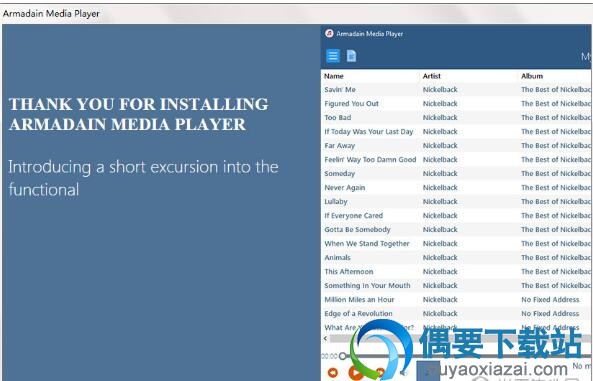
Task: Select Million Miles an Hour
Action: [359, 300]
